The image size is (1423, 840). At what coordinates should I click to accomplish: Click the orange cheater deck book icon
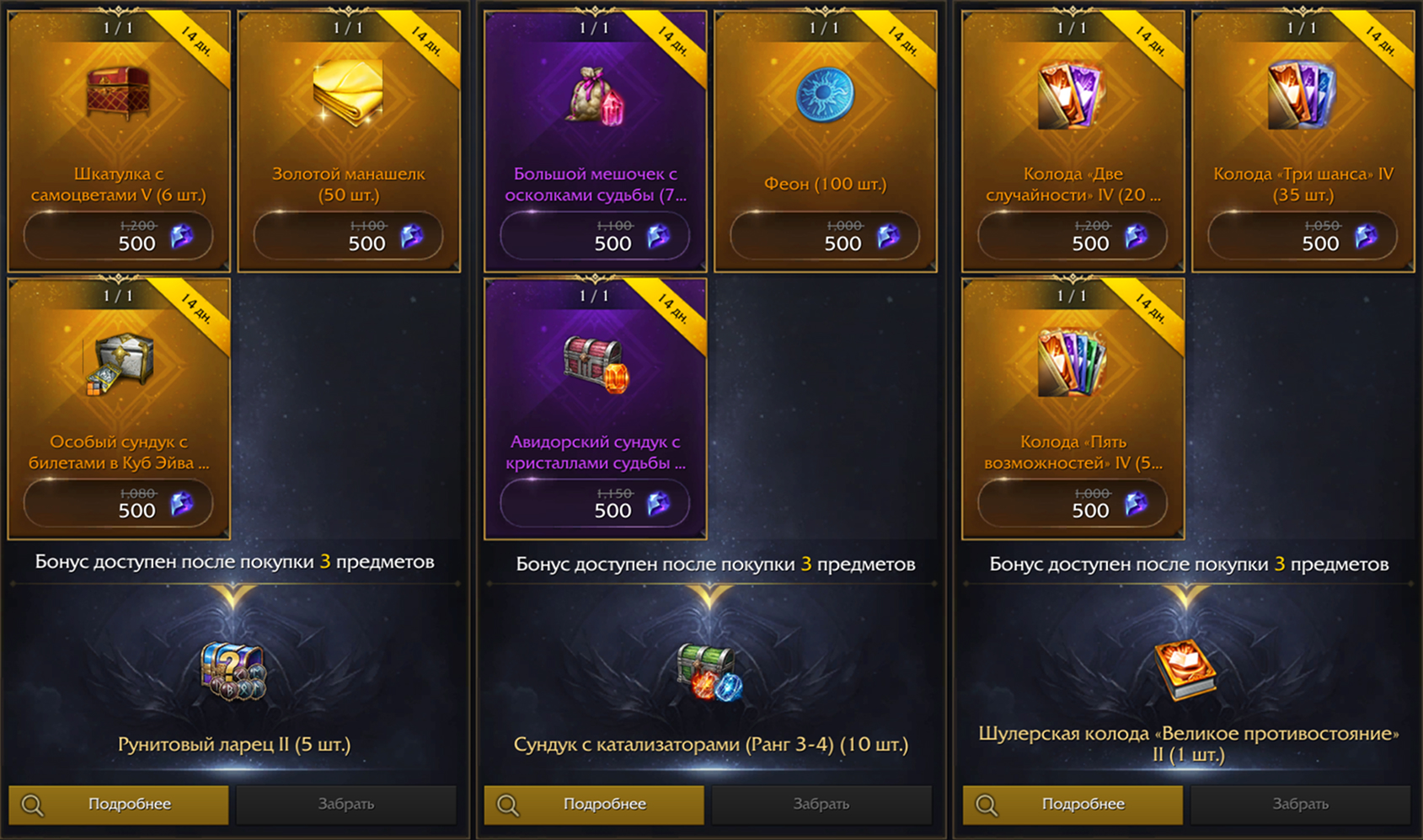point(1186,670)
